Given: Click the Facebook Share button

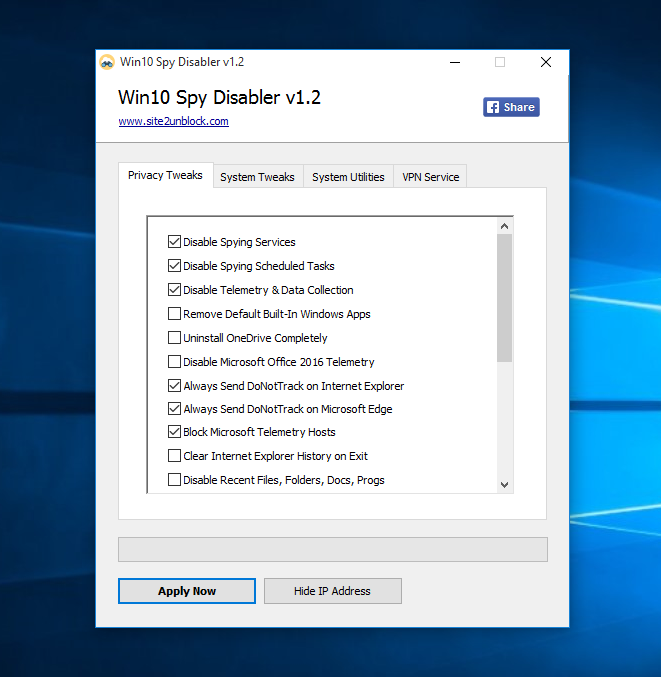Looking at the screenshot, I should click(x=511, y=107).
